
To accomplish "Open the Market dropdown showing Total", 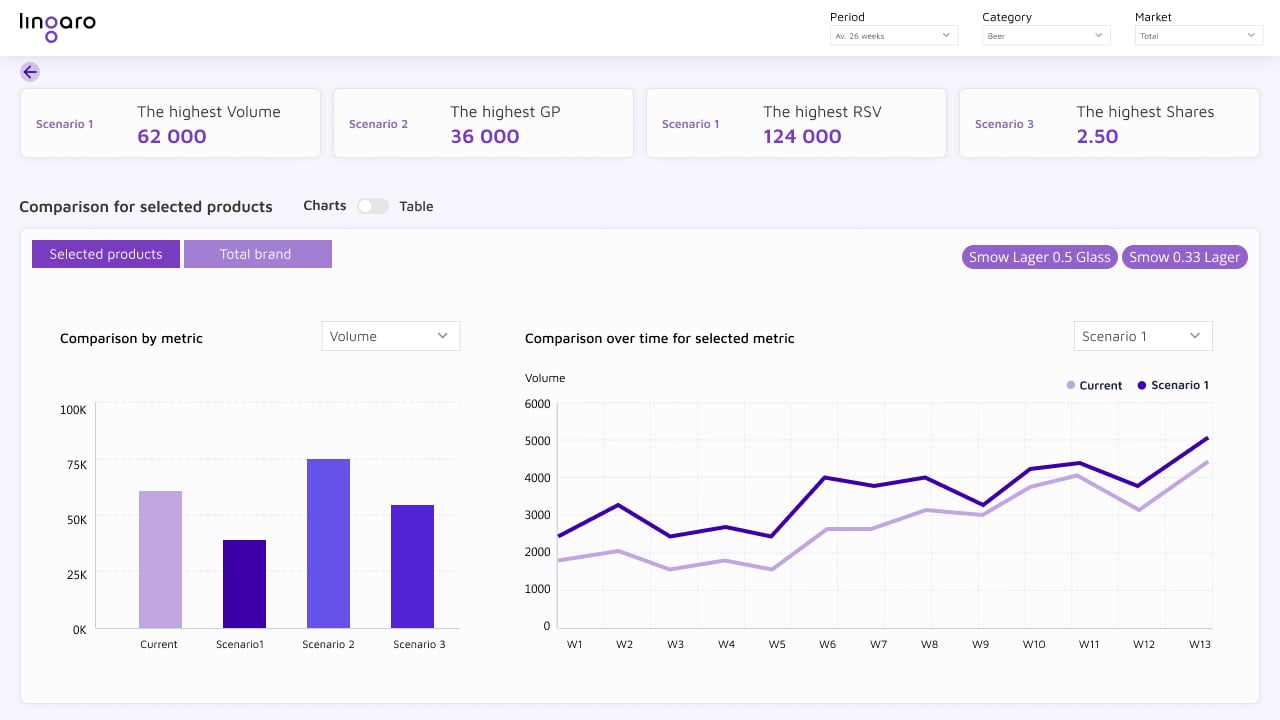I will pos(1198,36).
